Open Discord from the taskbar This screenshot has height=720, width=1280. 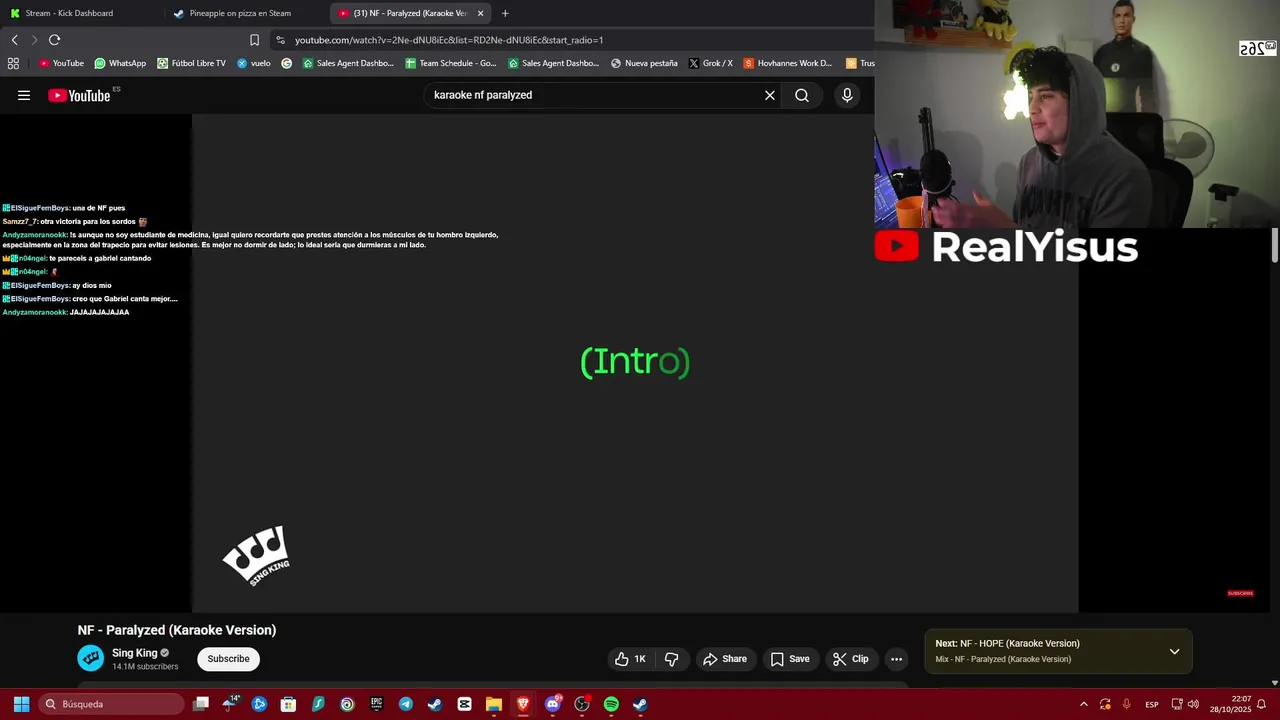pos(553,704)
